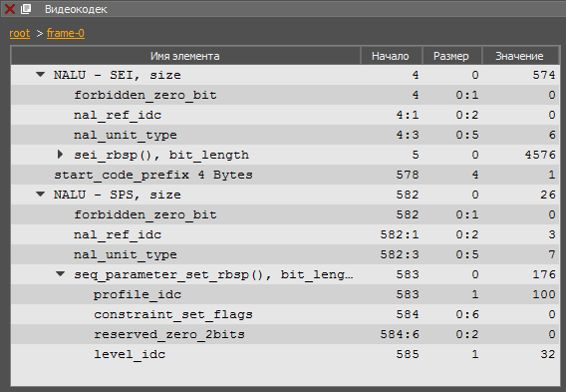This screenshot has height=392, width=566.
Task: Click size 0:6 of constraint_set_flags
Action: (467, 314)
